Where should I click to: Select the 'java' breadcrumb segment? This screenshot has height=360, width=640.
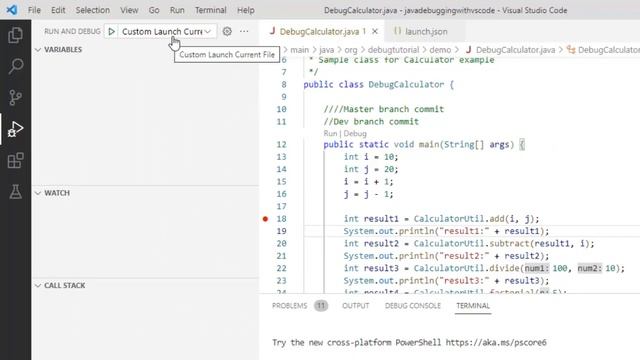point(327,50)
